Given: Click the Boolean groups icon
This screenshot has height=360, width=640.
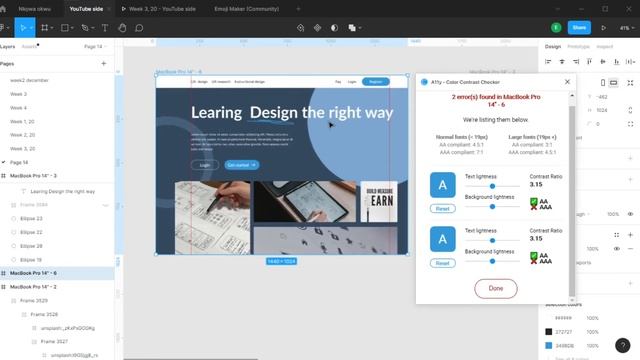Looking at the screenshot, I should click(352, 28).
